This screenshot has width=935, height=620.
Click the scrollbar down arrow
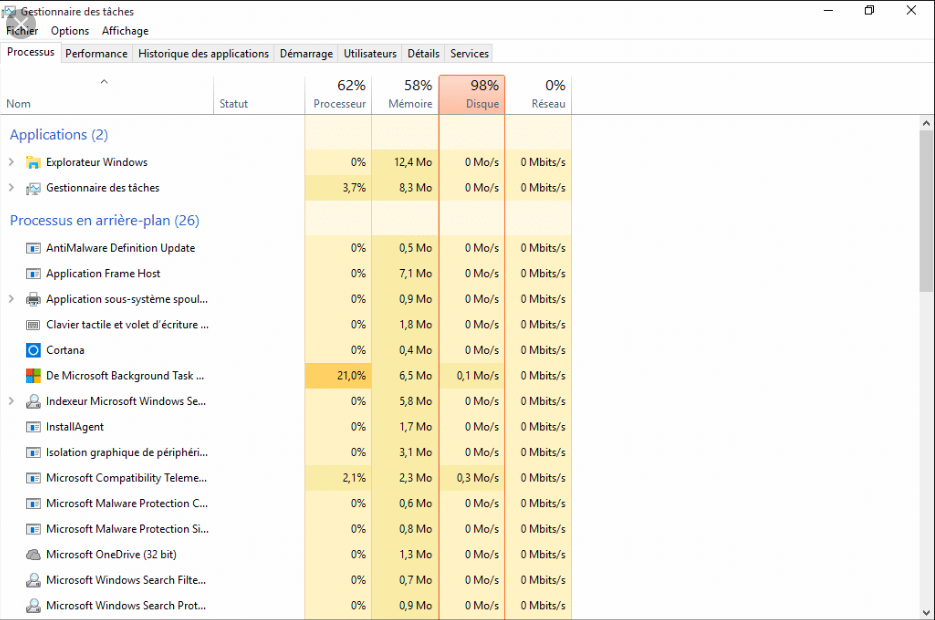pos(926,612)
